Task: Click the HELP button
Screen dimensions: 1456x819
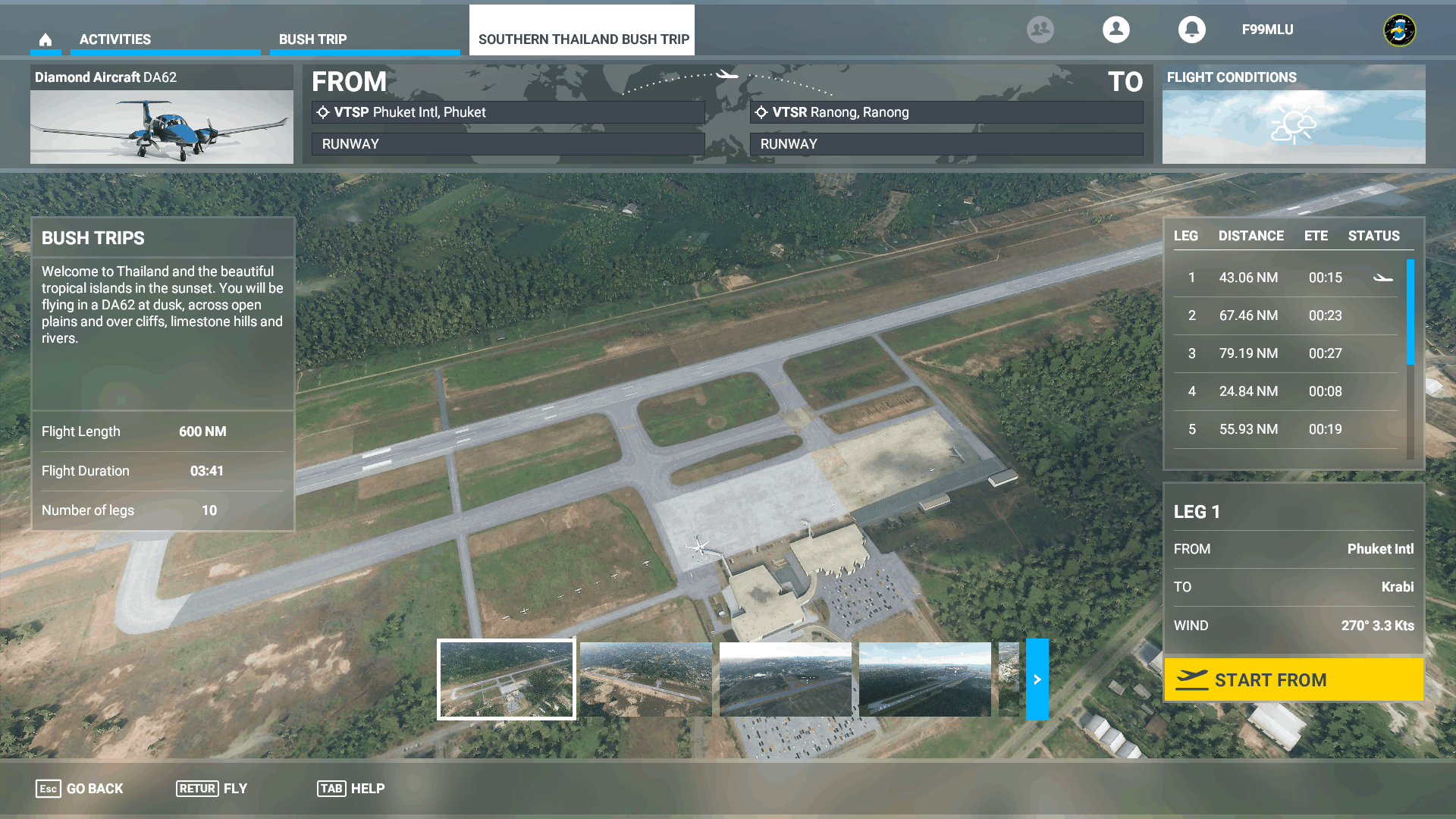Action: [350, 789]
